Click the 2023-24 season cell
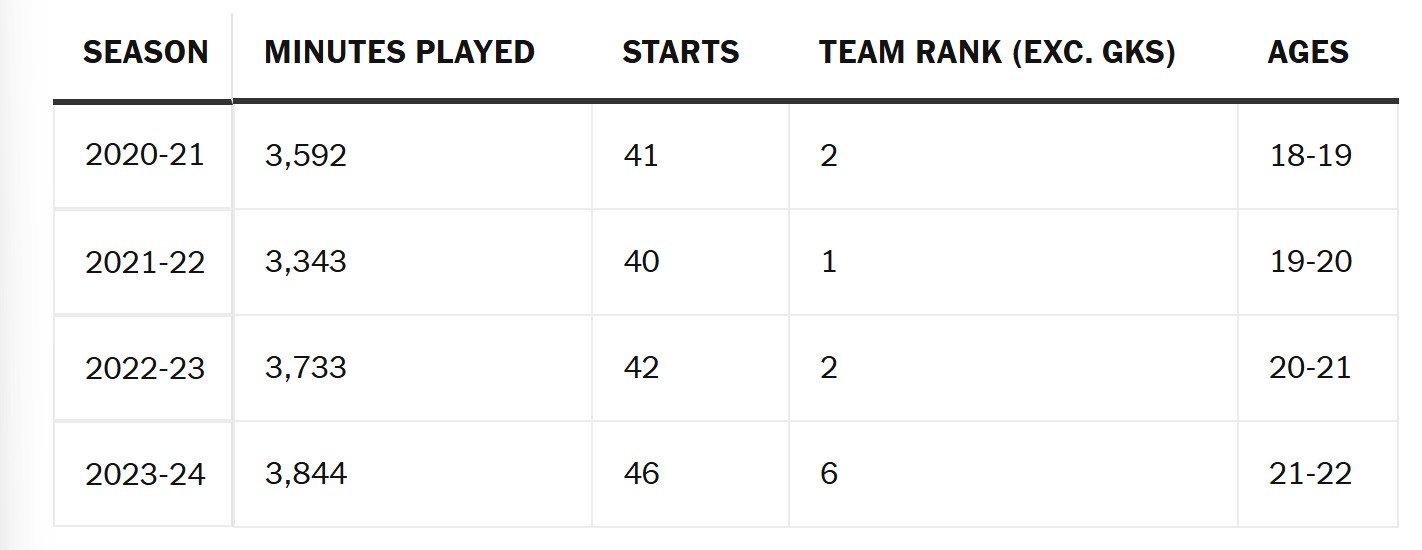Screen dimensions: 1422x550 pos(145,474)
